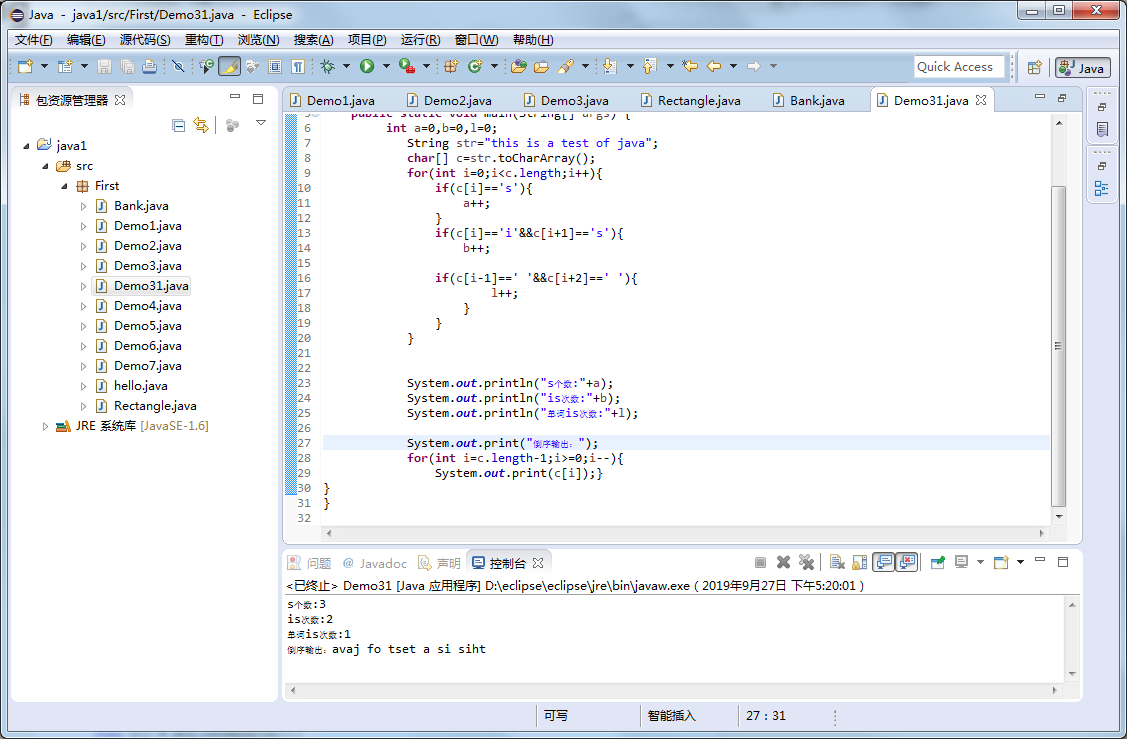Open the 文件(F) menu

tap(34, 40)
